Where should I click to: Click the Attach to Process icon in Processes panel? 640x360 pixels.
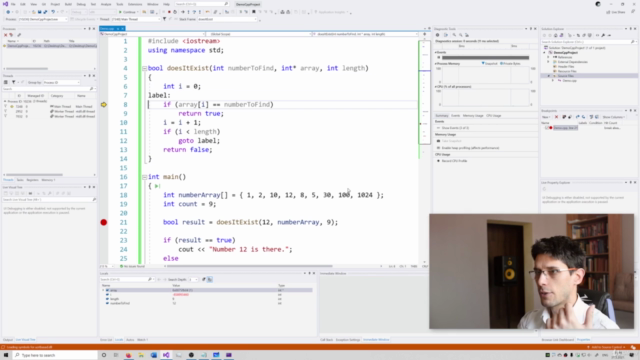tap(19, 35)
